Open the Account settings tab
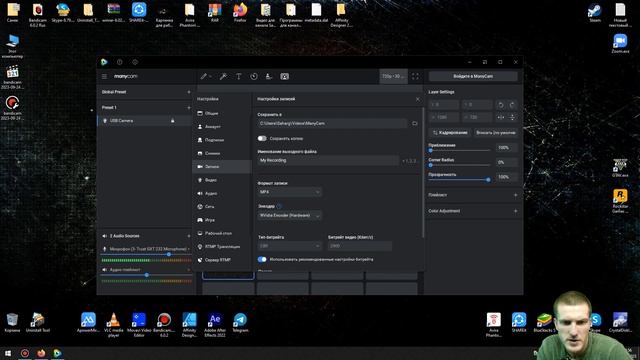640x360 pixels. click(x=222, y=127)
